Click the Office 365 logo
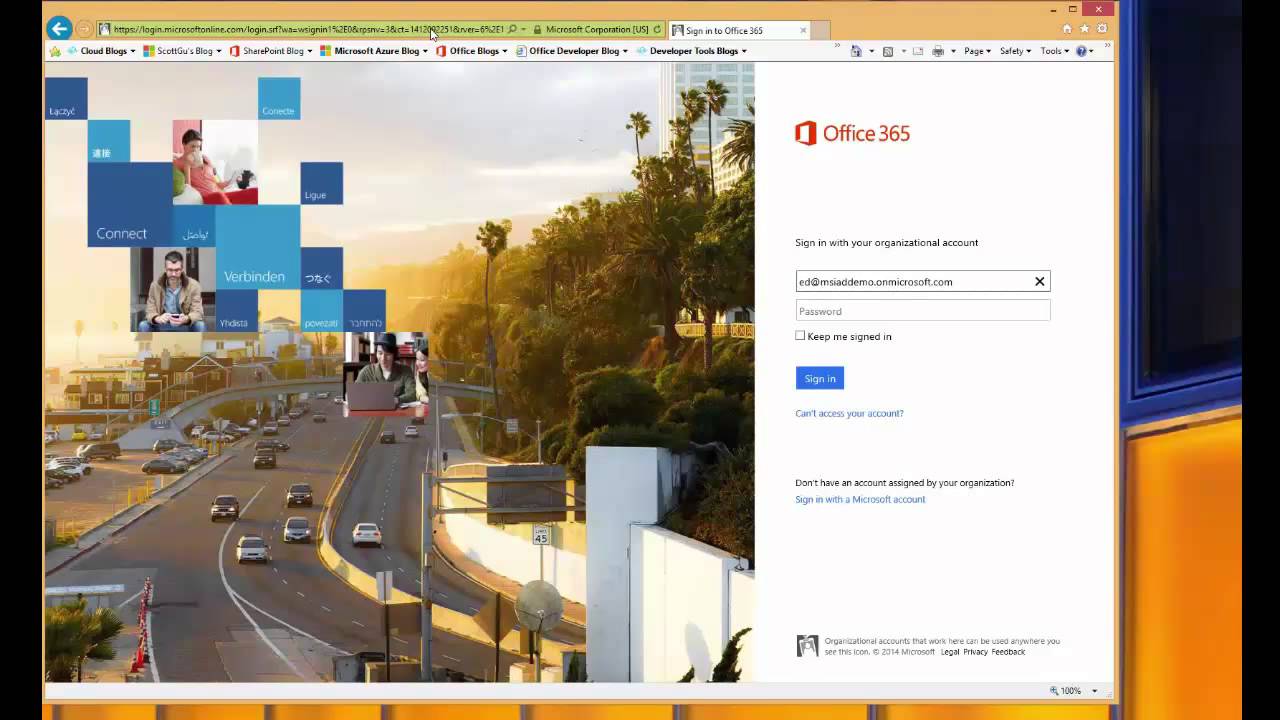 852,134
